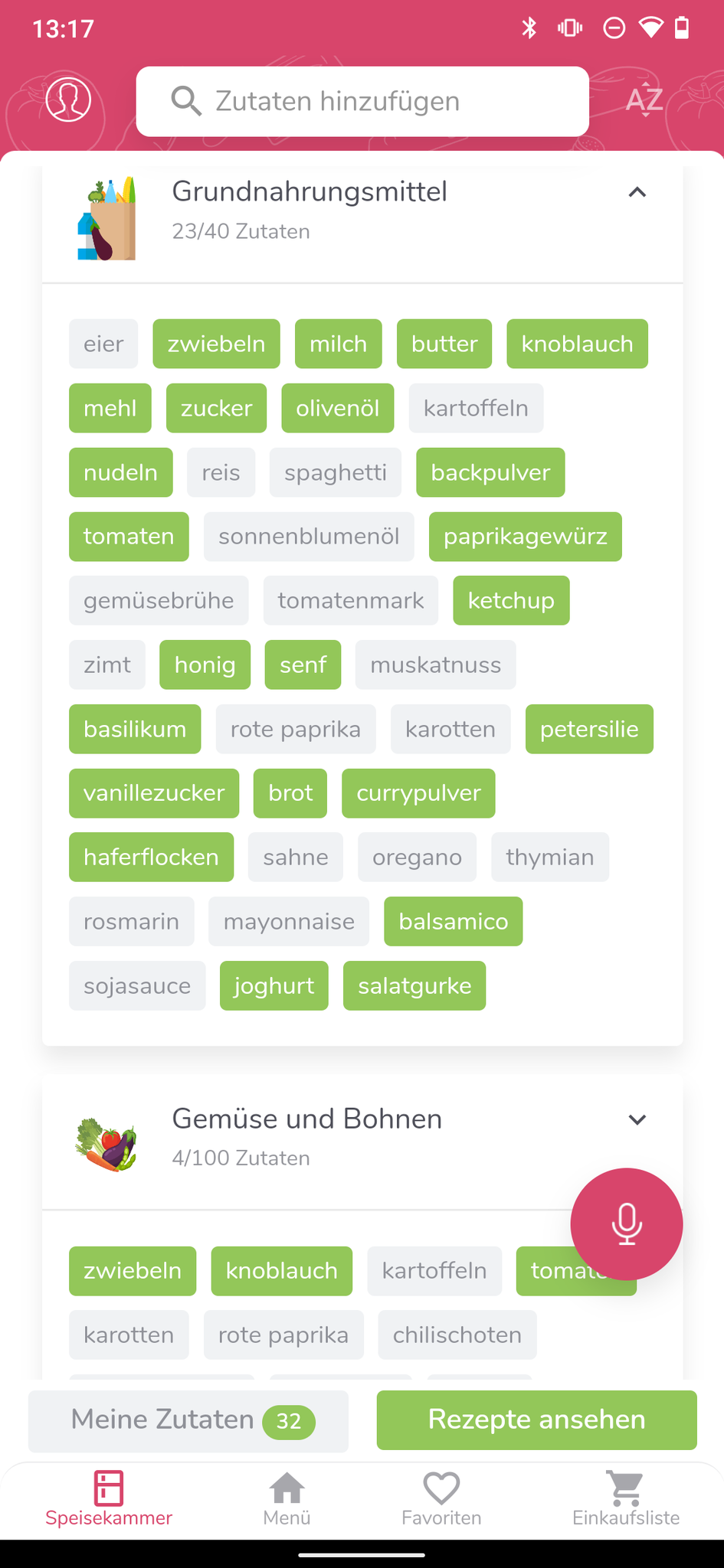This screenshot has width=724, height=1568.
Task: Collapse the Grundnahrungsmittel section
Action: (637, 192)
